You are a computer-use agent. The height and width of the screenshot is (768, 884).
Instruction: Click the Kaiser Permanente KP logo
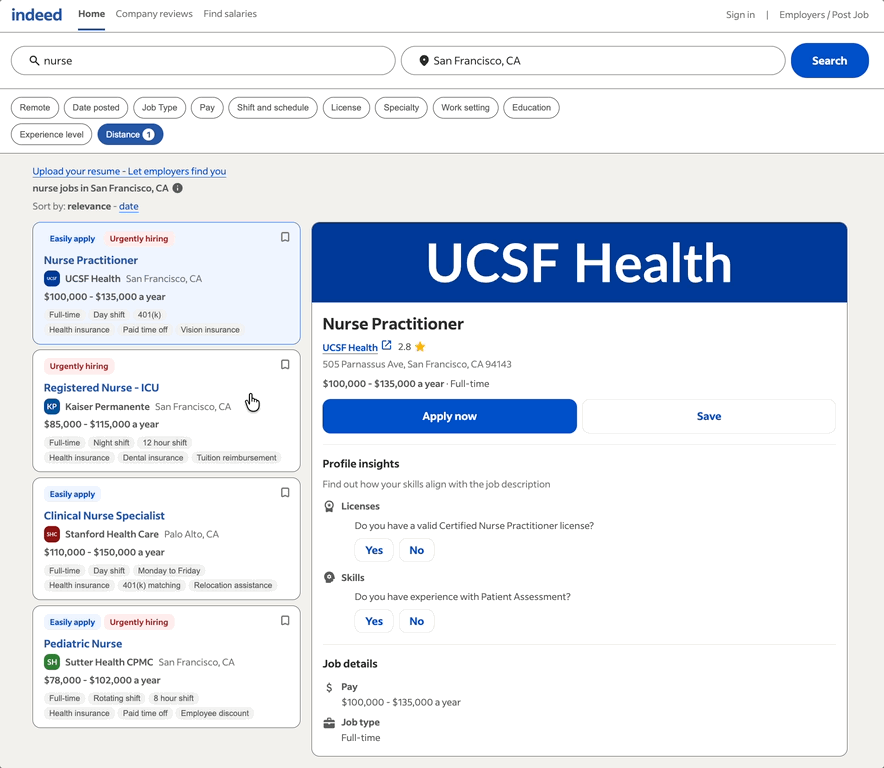[52, 407]
